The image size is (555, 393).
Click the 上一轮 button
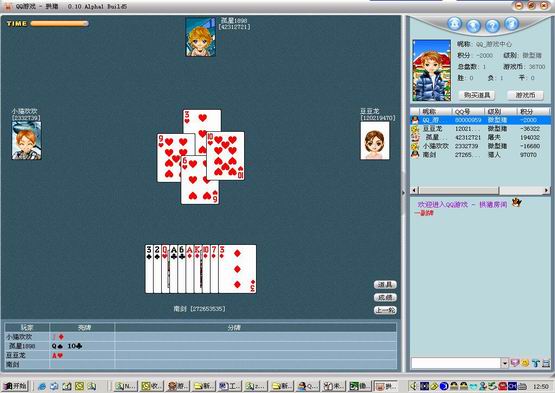pos(385,311)
